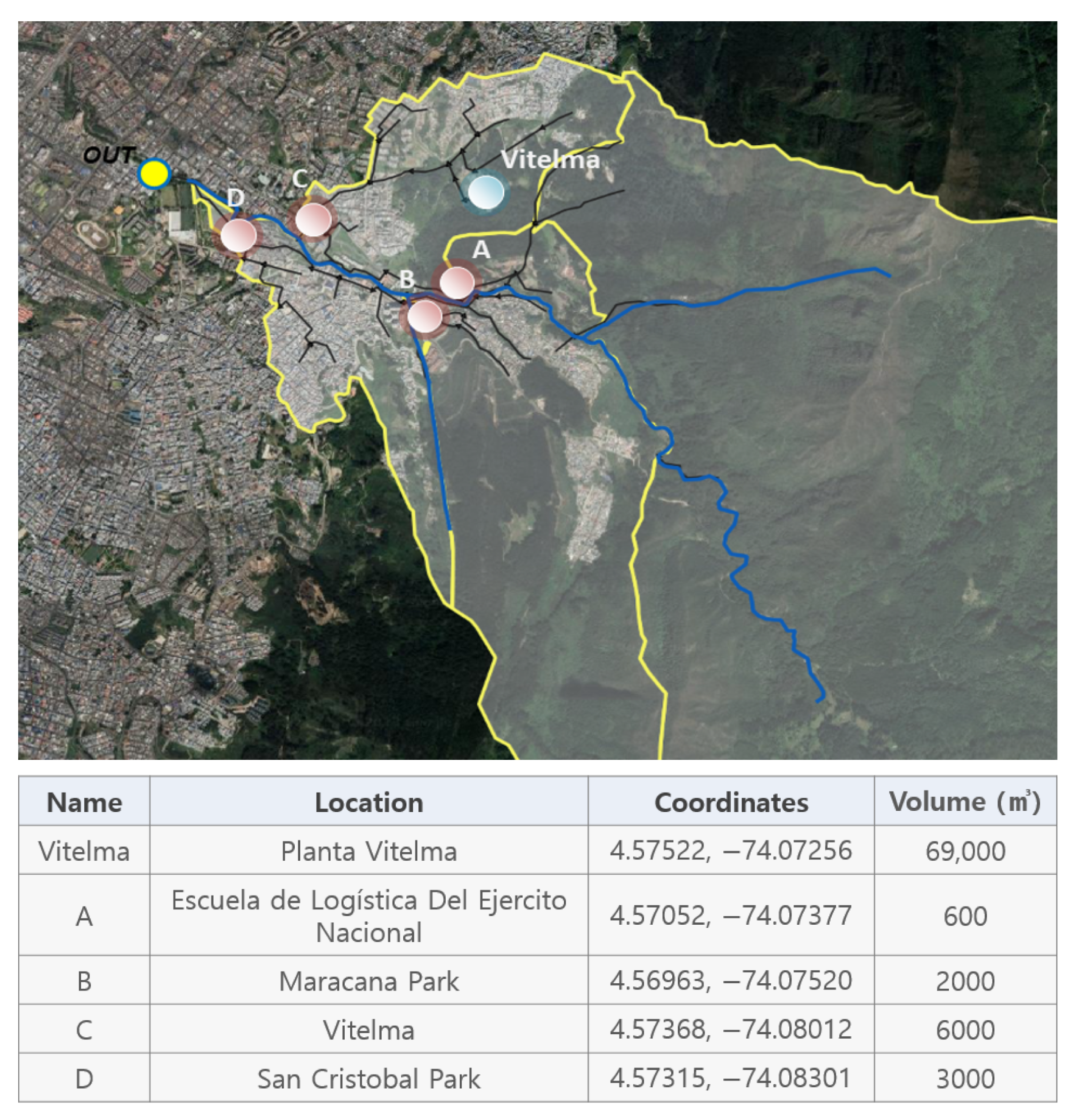This screenshot has height=1120, width=1073.
Task: Click the 69,000 volume cell
Action: tap(964, 852)
